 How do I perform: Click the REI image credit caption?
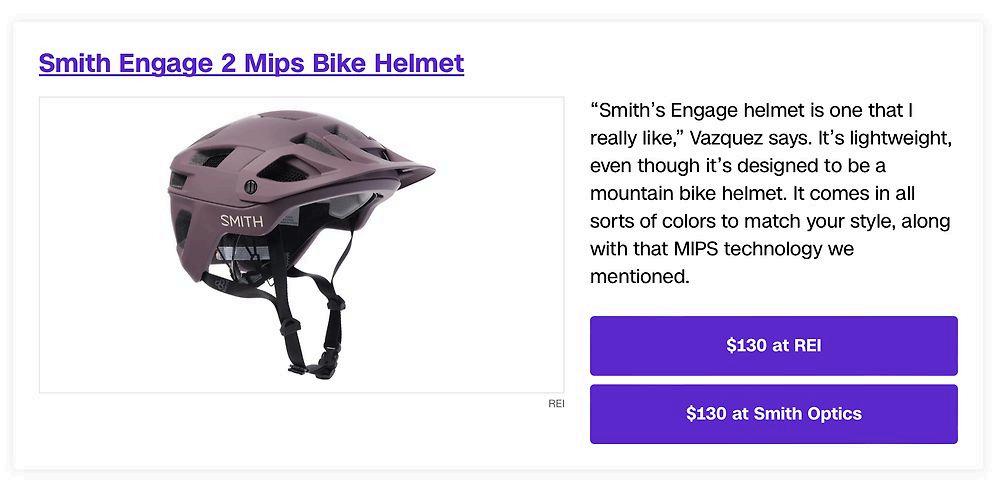click(x=556, y=404)
